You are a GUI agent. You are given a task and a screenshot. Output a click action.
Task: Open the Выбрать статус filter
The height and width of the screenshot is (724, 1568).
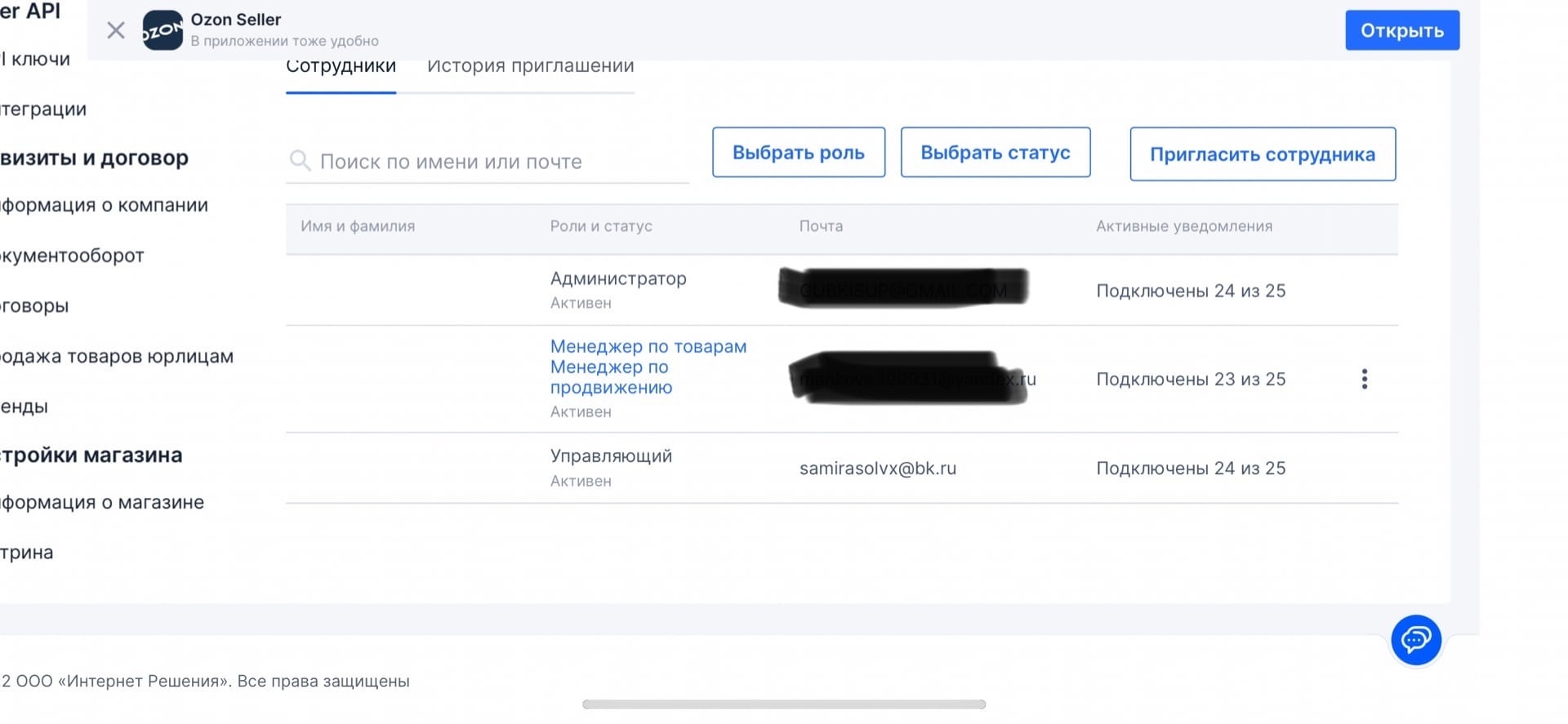tap(996, 153)
